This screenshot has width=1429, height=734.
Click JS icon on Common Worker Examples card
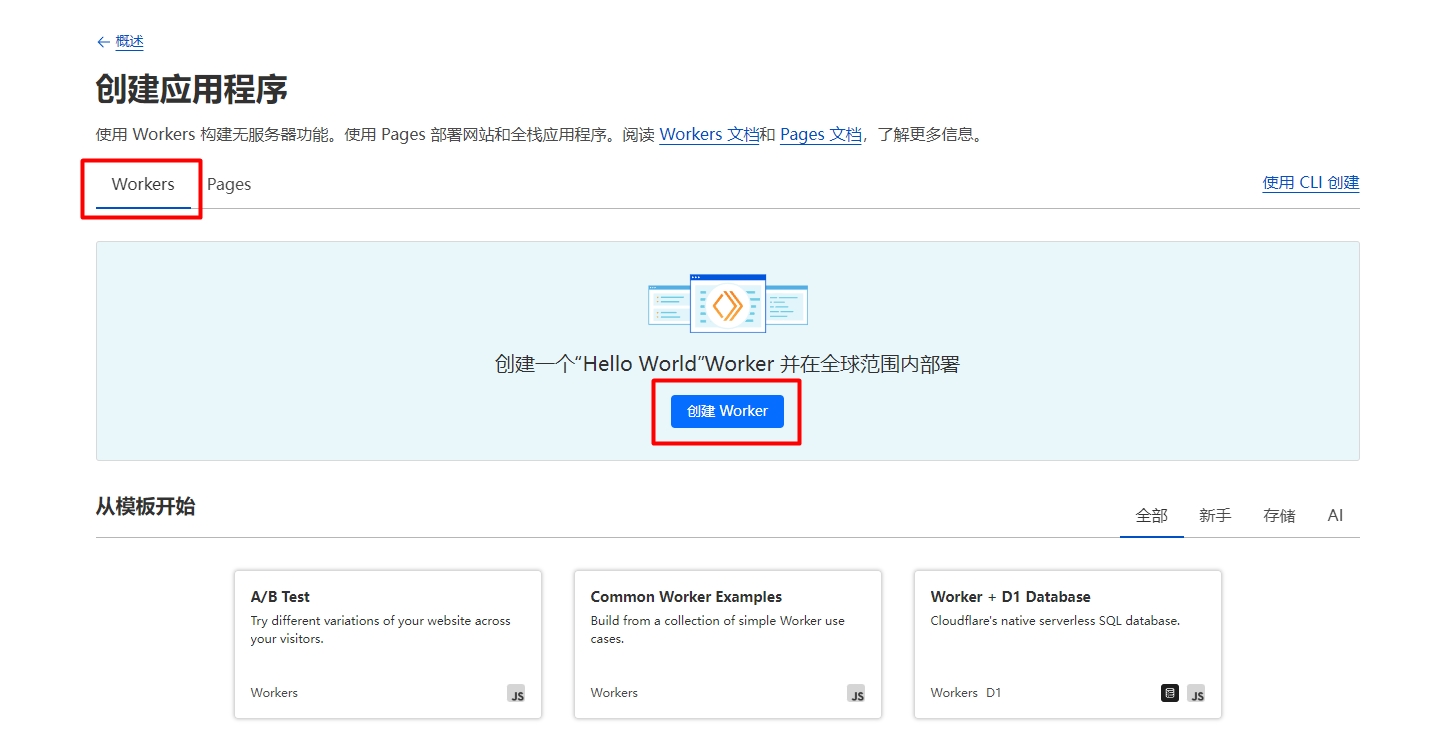856,694
